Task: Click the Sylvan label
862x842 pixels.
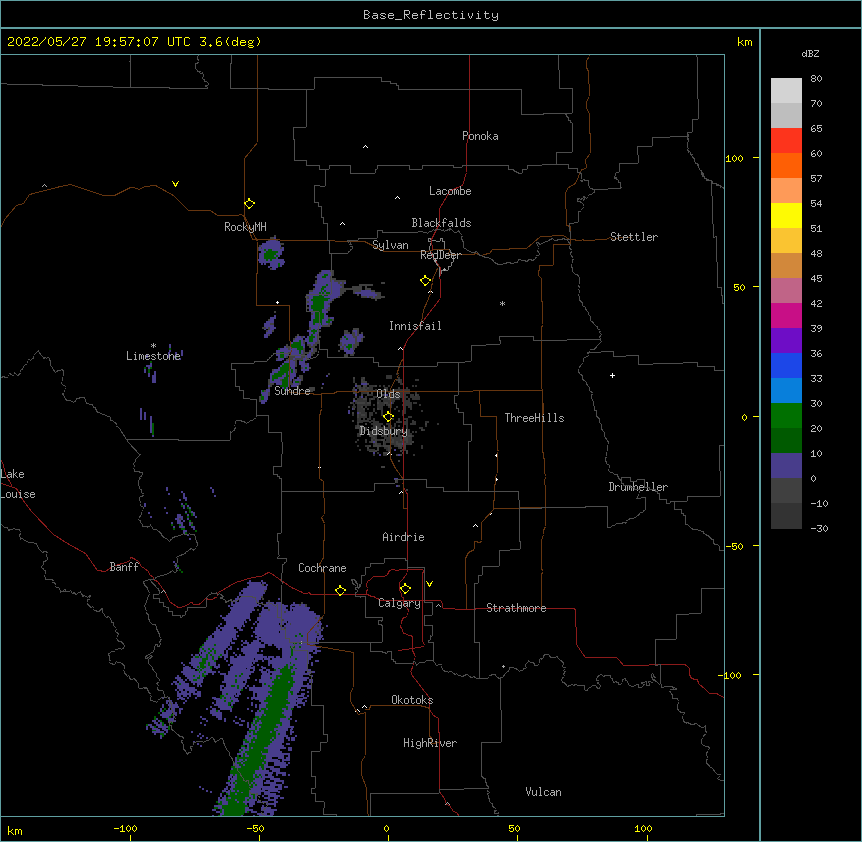Action: pos(390,245)
